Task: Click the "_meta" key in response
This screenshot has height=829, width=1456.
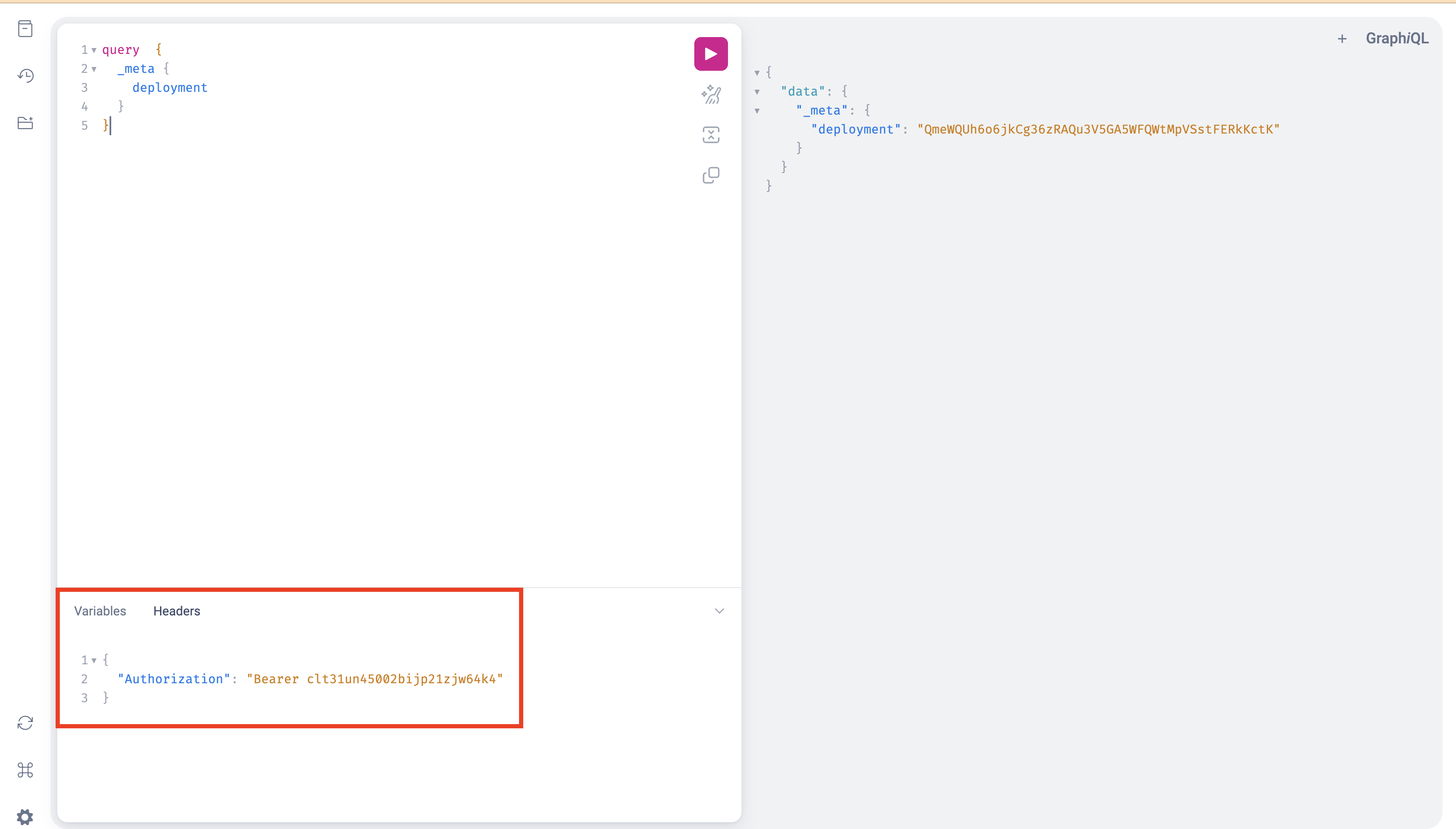Action: pyautogui.click(x=822, y=110)
